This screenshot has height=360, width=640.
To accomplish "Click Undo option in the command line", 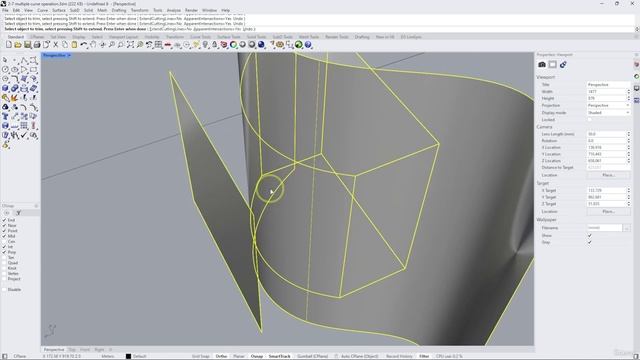I will (x=249, y=29).
